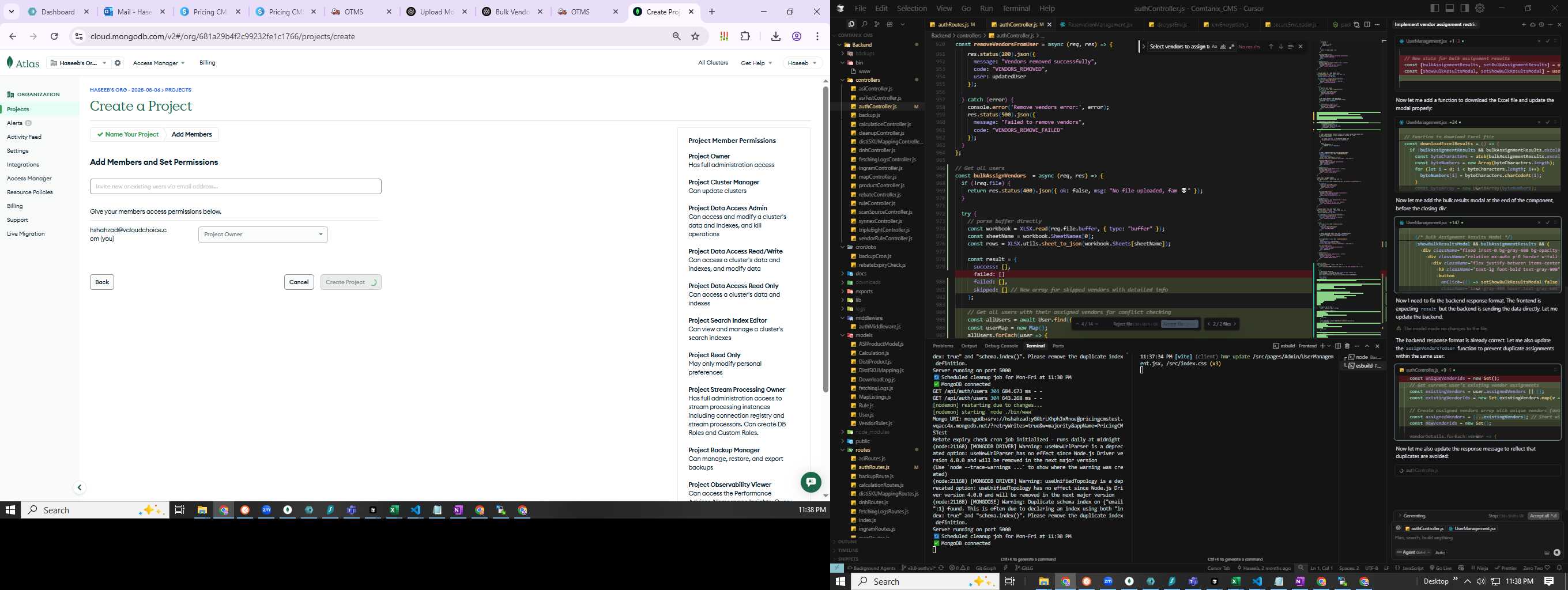Image resolution: width=1568 pixels, height=590 pixels.
Task: Toggle Use Regular Expression in find widget
Action: [1231, 47]
